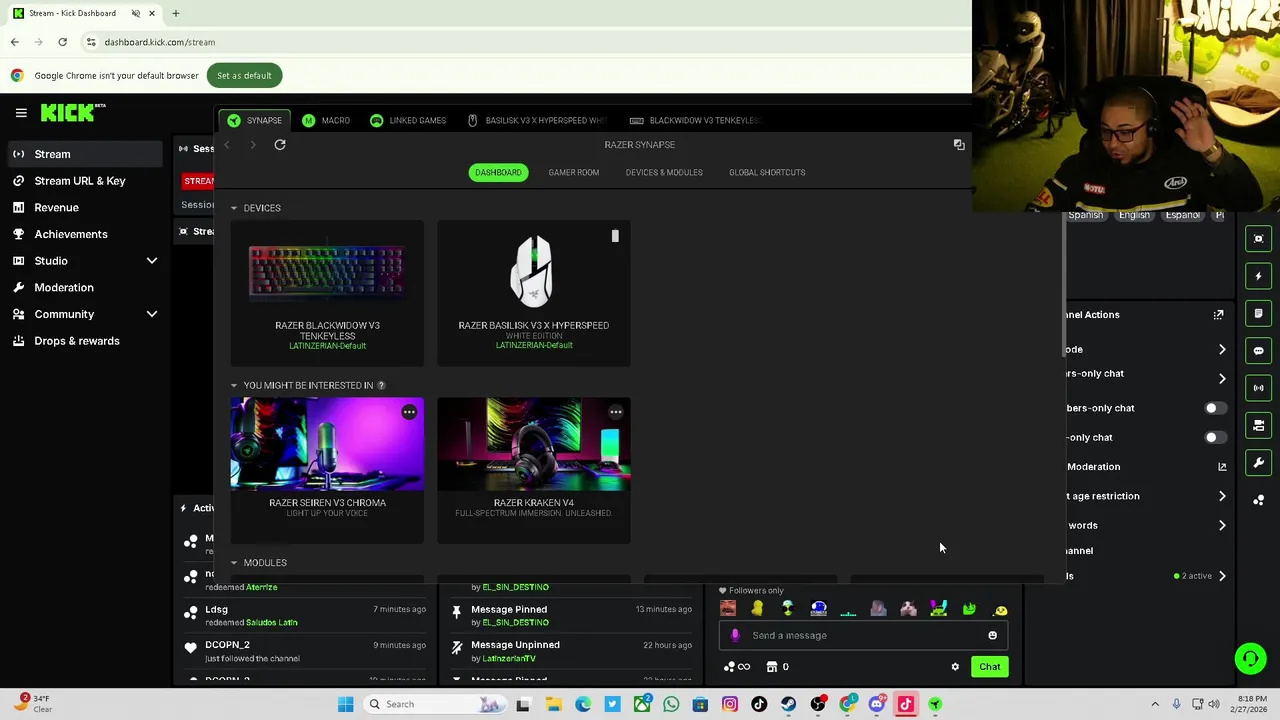This screenshot has width=1280, height=720.
Task: Open Stream URL & Key page
Action: tap(80, 181)
